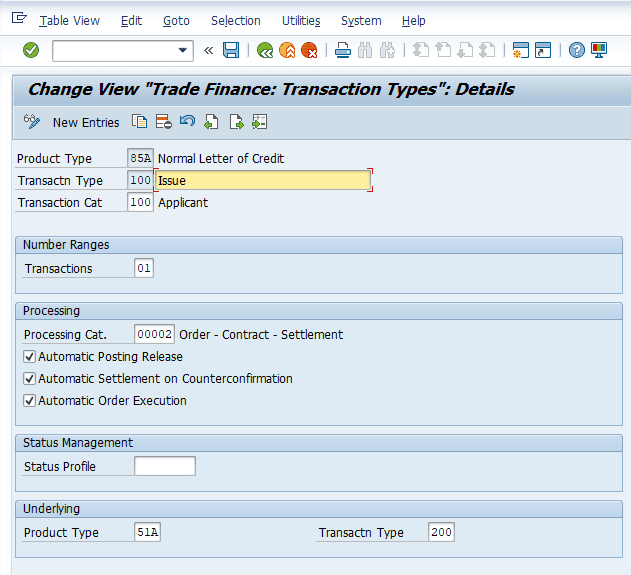The image size is (631, 575).
Task: Disable Automatic Order Execution checkbox
Action: click(x=30, y=401)
